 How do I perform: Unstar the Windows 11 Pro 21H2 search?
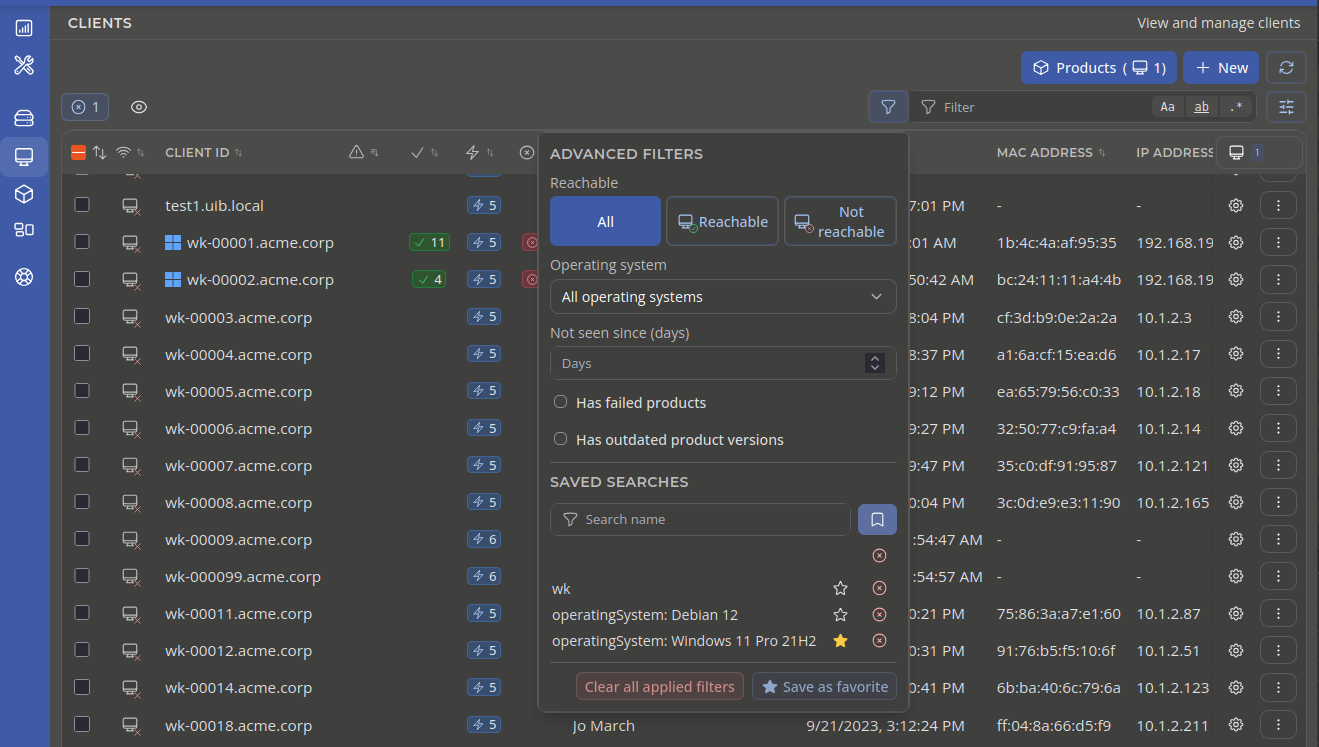(841, 641)
